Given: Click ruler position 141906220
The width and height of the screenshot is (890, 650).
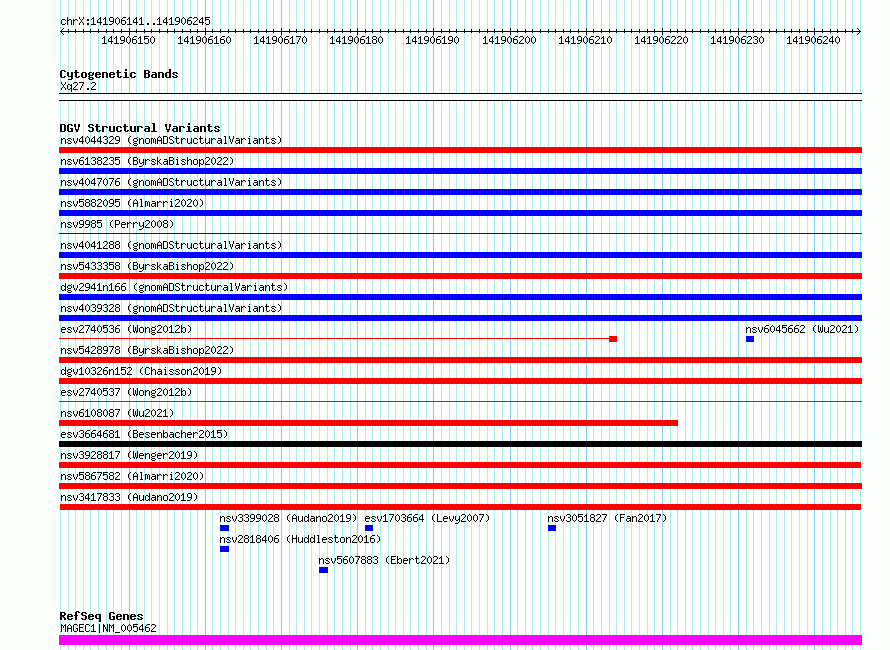Looking at the screenshot, I should tap(661, 40).
